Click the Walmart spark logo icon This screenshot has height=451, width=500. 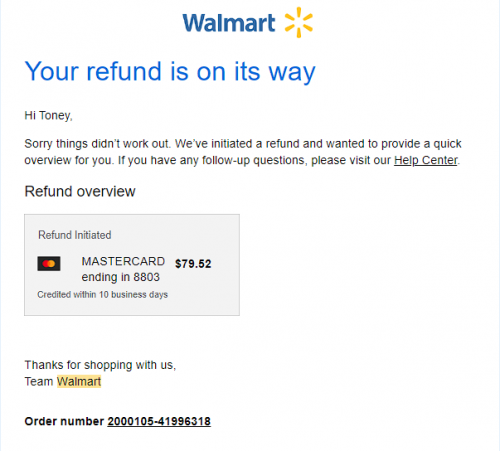click(299, 22)
